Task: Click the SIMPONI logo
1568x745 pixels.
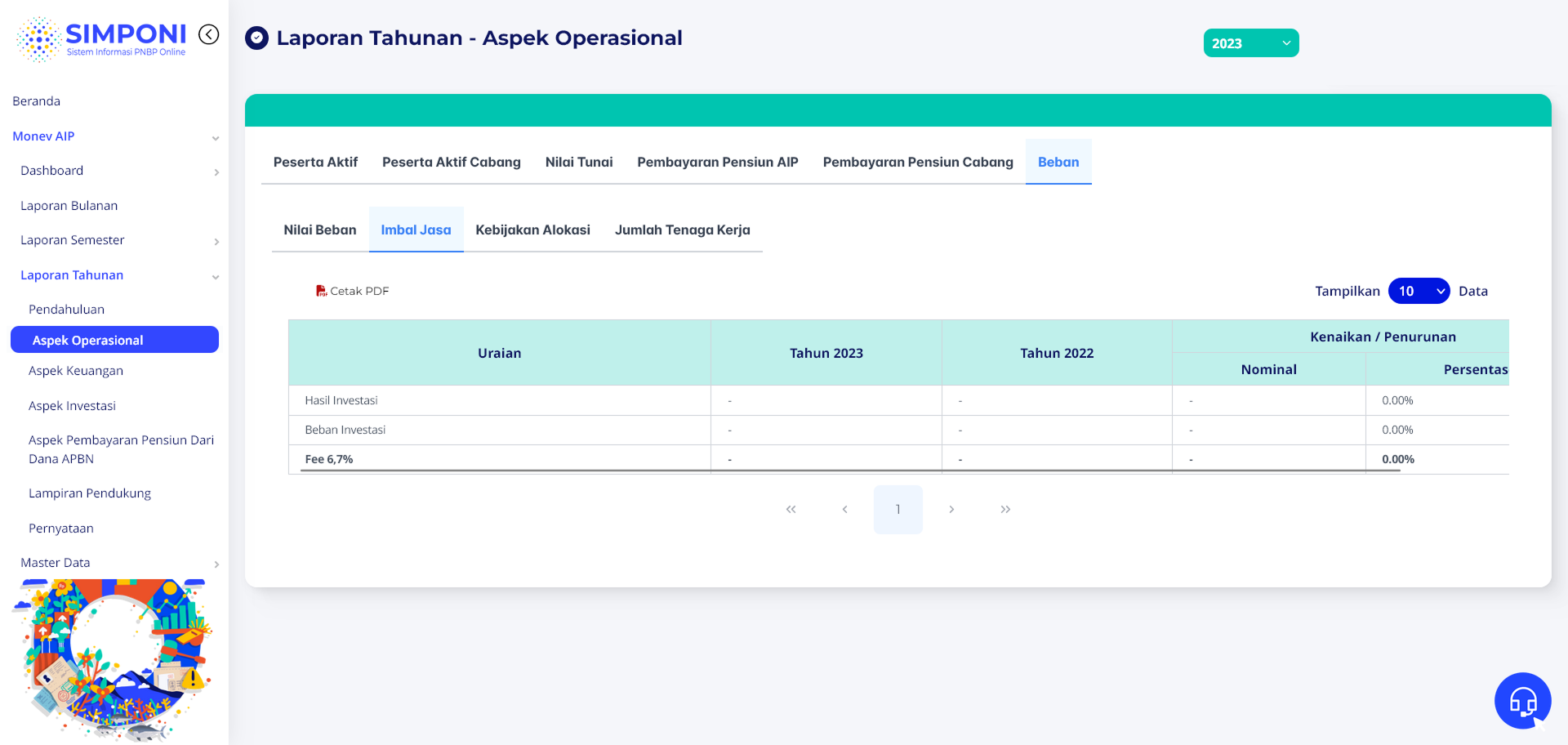Action: (x=101, y=39)
